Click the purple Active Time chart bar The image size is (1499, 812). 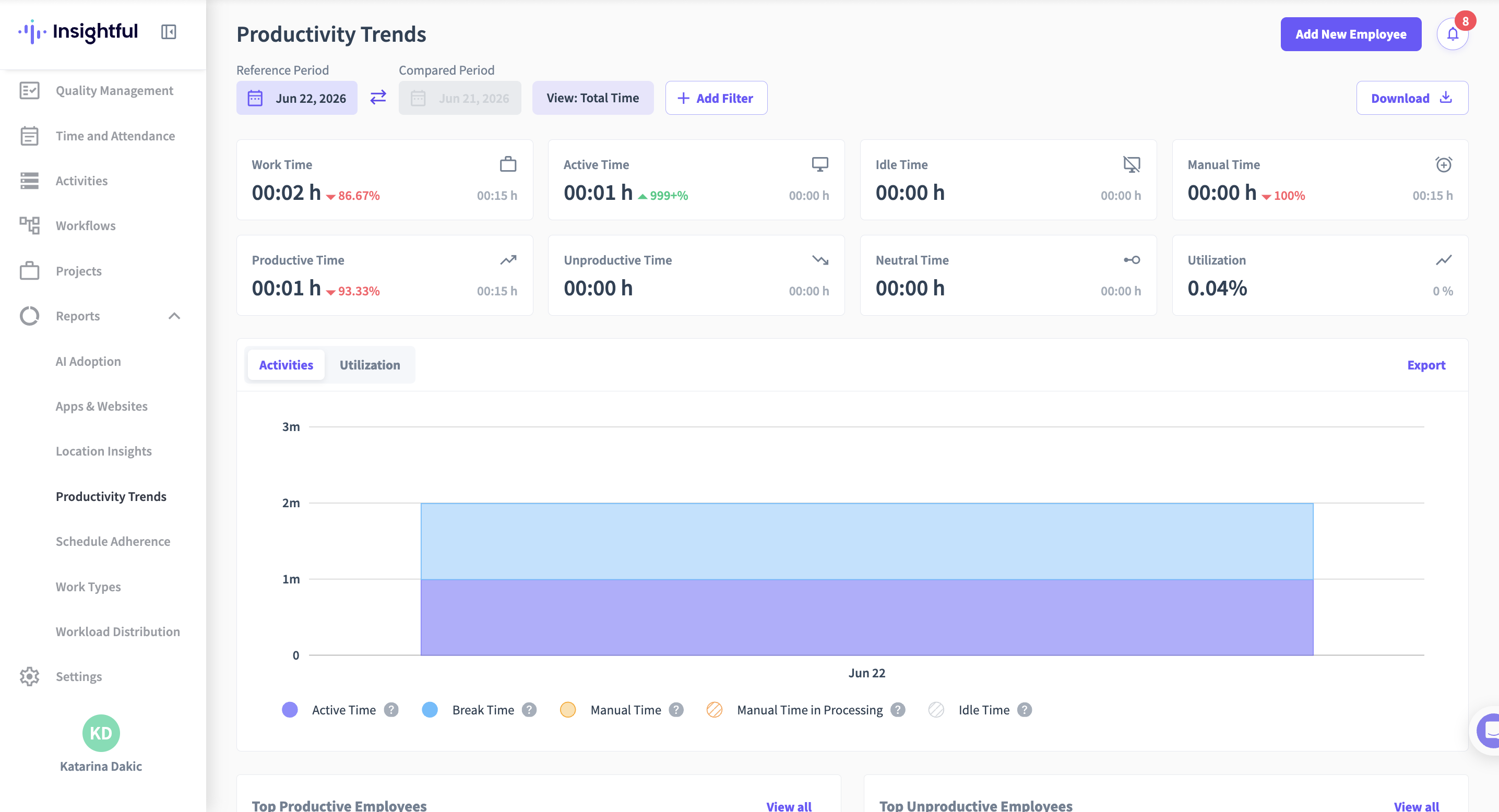pyautogui.click(x=867, y=617)
